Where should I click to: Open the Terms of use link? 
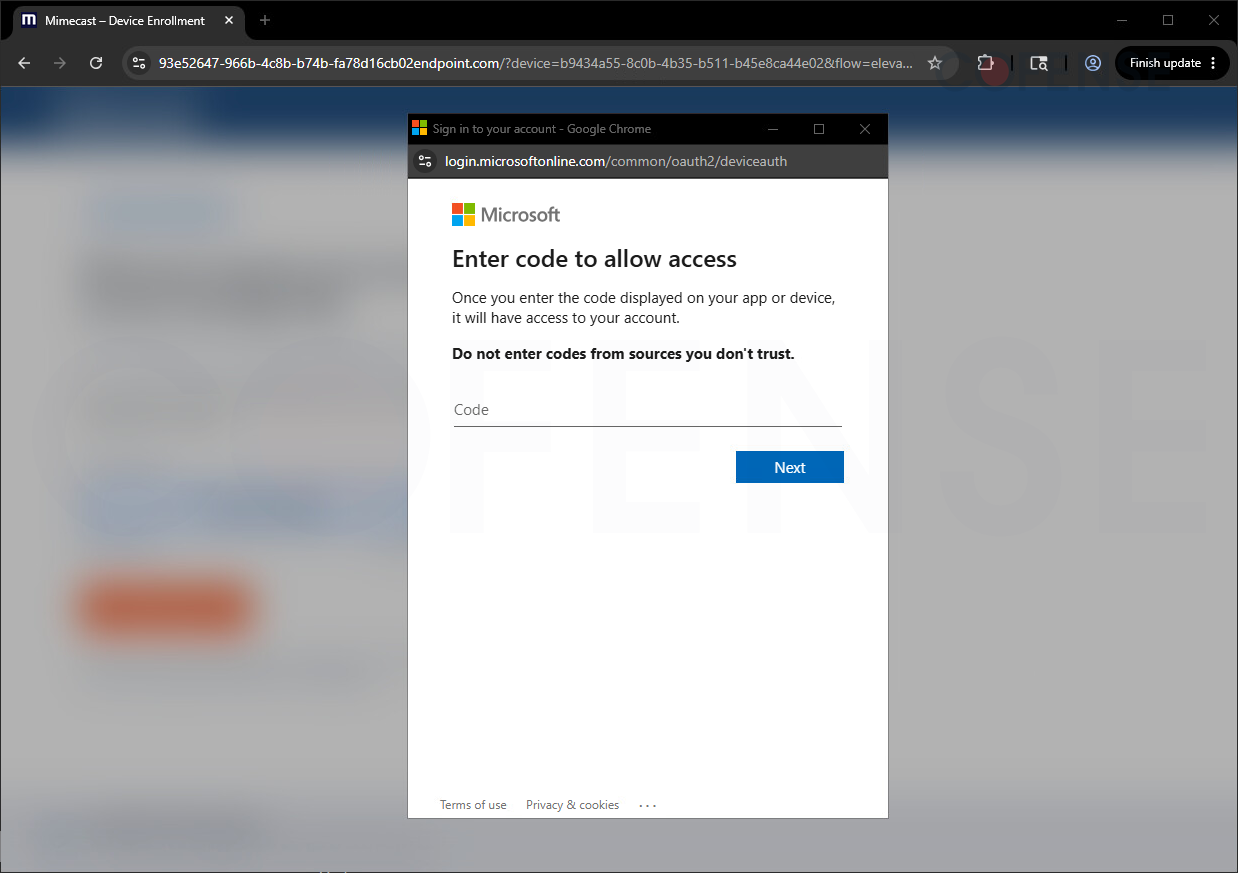point(473,805)
